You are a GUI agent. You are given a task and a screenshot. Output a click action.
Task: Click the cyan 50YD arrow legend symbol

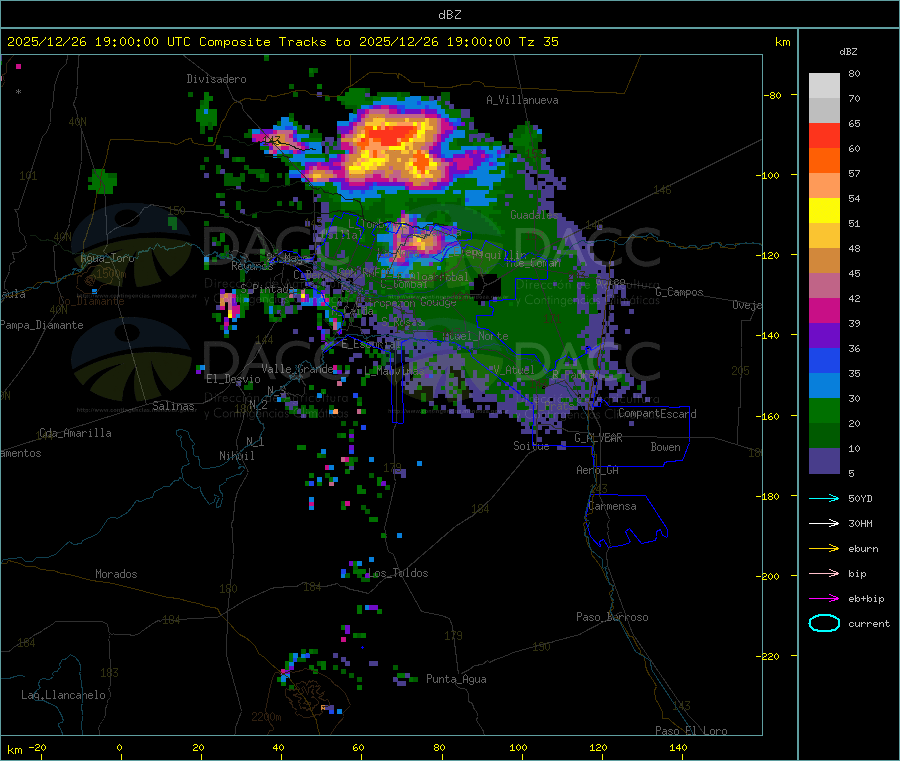[x=824, y=498]
